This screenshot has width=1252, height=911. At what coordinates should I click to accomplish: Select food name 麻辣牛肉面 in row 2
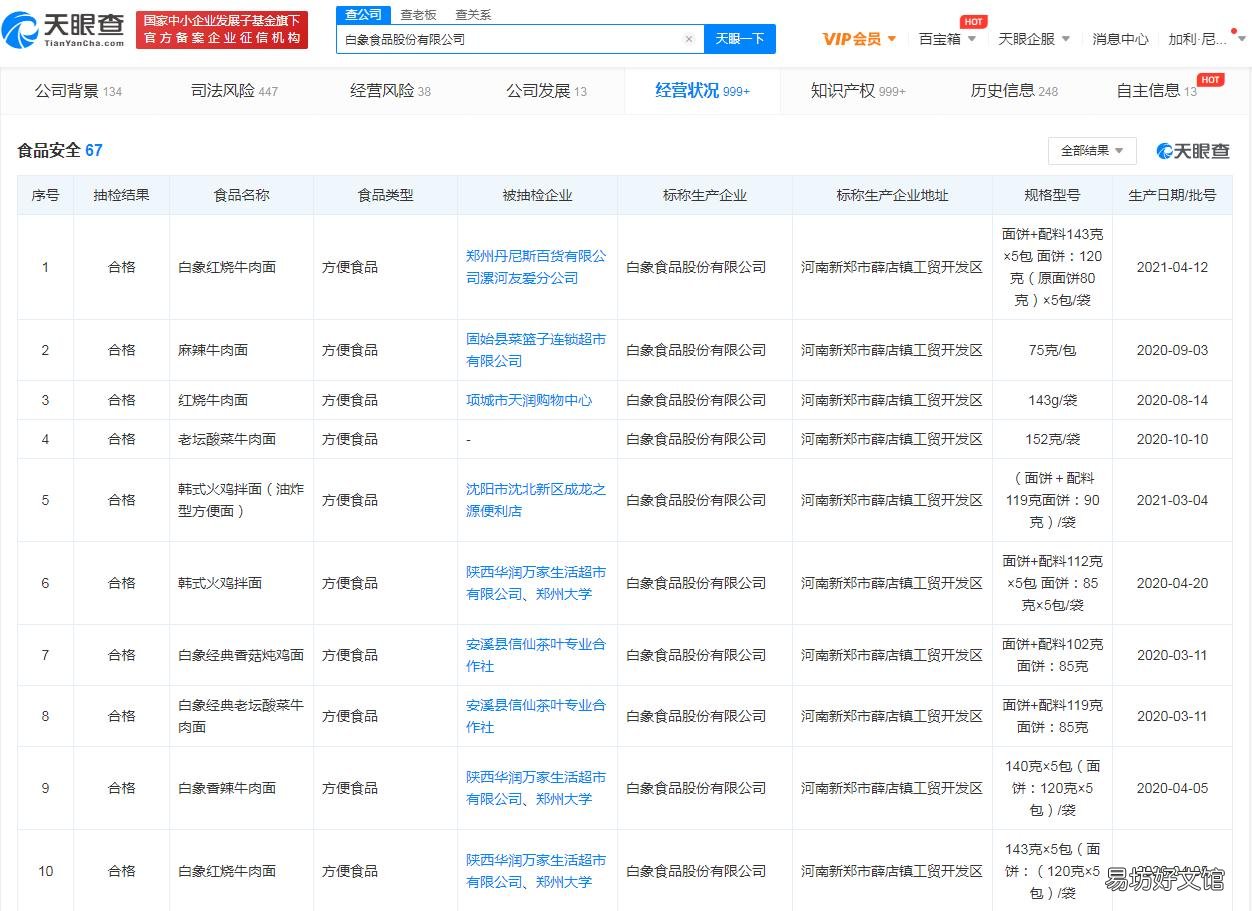[x=213, y=350]
